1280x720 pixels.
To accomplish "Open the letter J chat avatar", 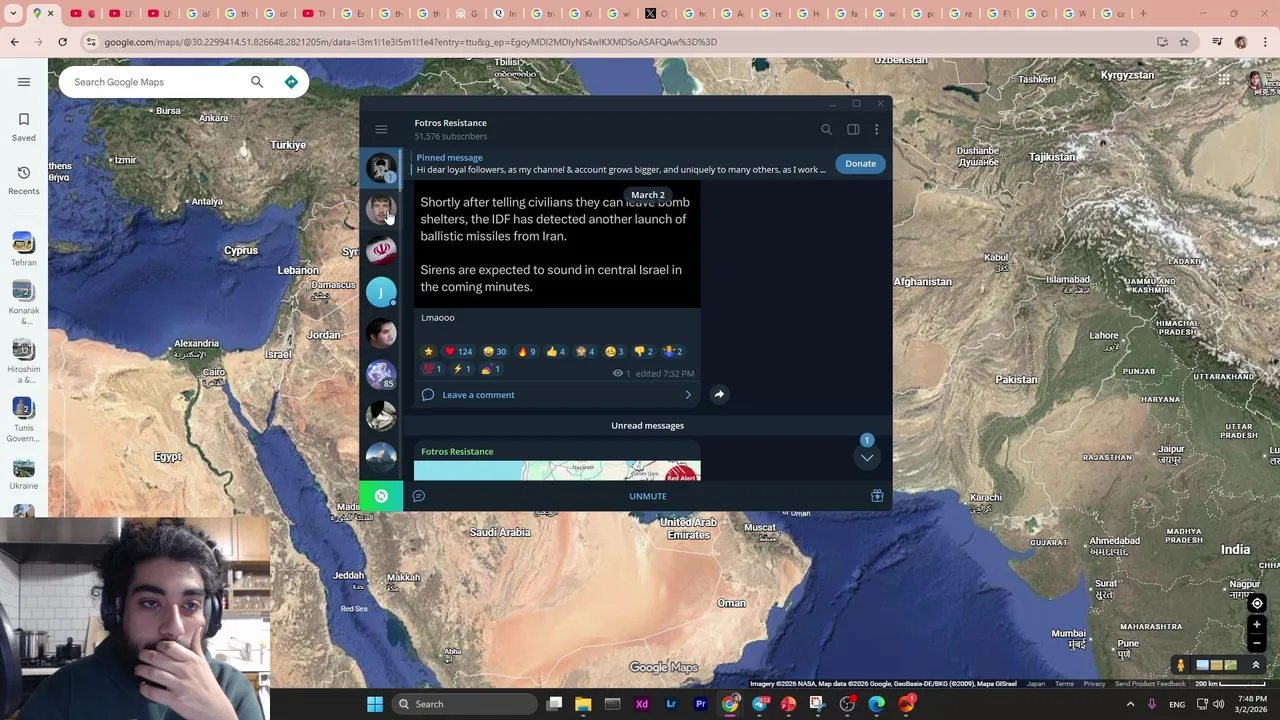I will 381,292.
